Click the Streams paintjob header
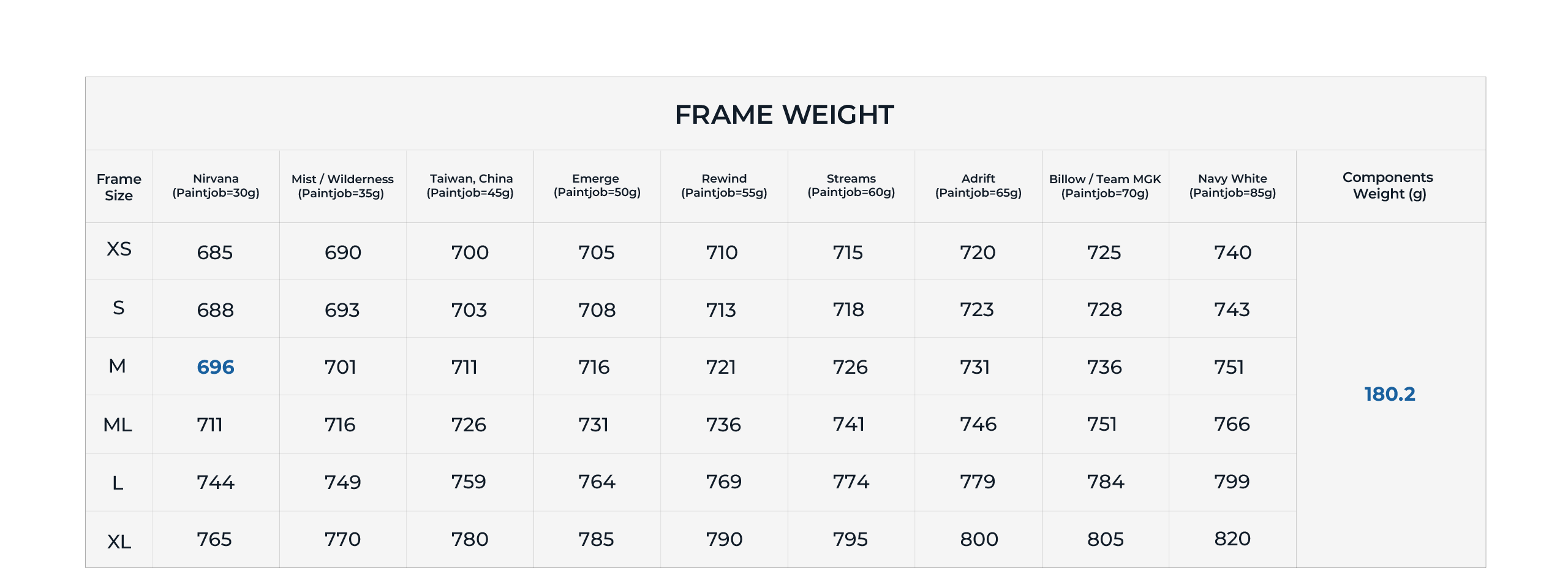This screenshot has width=1568, height=587. pyautogui.click(x=851, y=186)
